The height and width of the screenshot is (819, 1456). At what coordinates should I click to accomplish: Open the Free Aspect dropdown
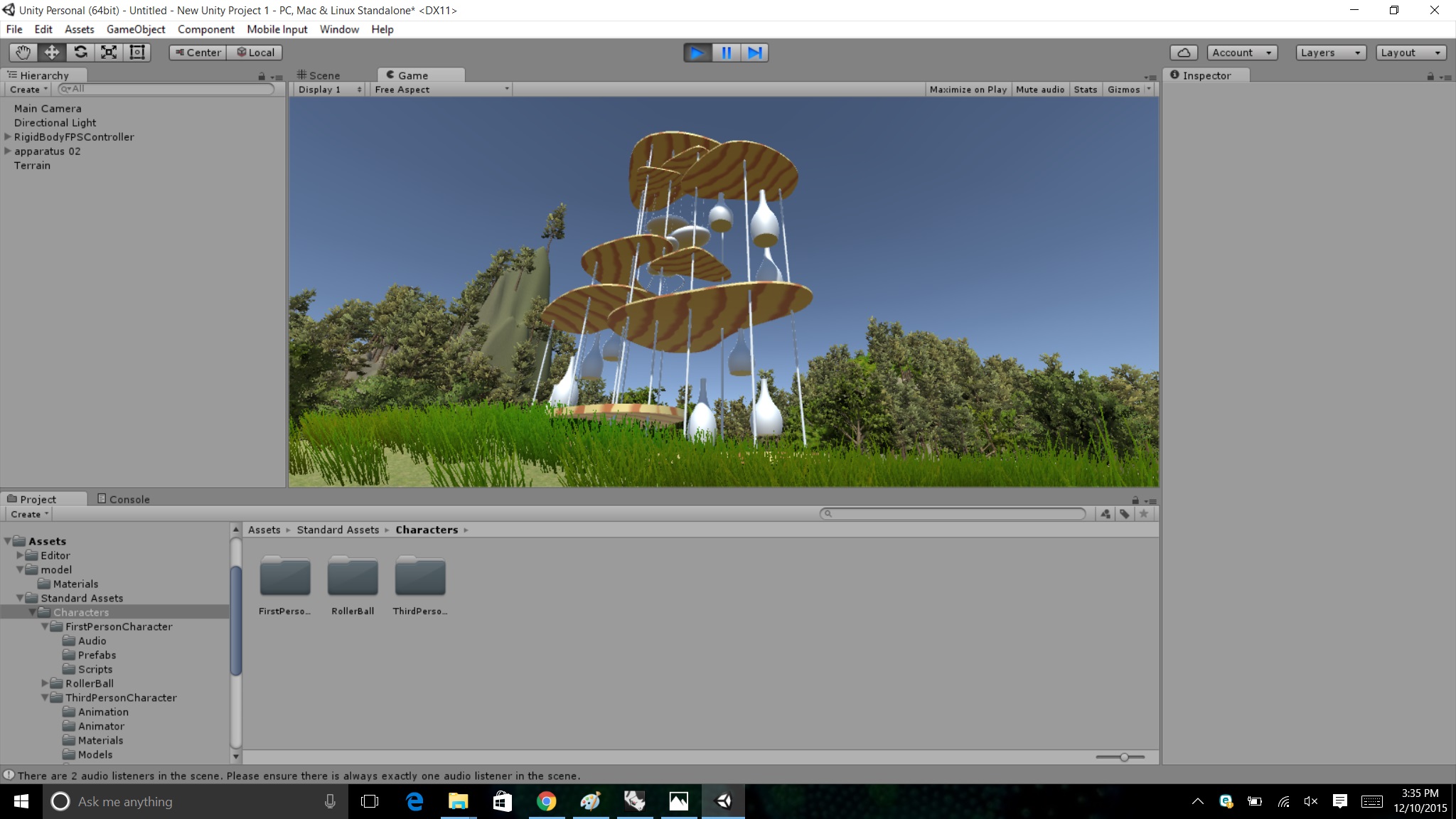click(x=439, y=89)
